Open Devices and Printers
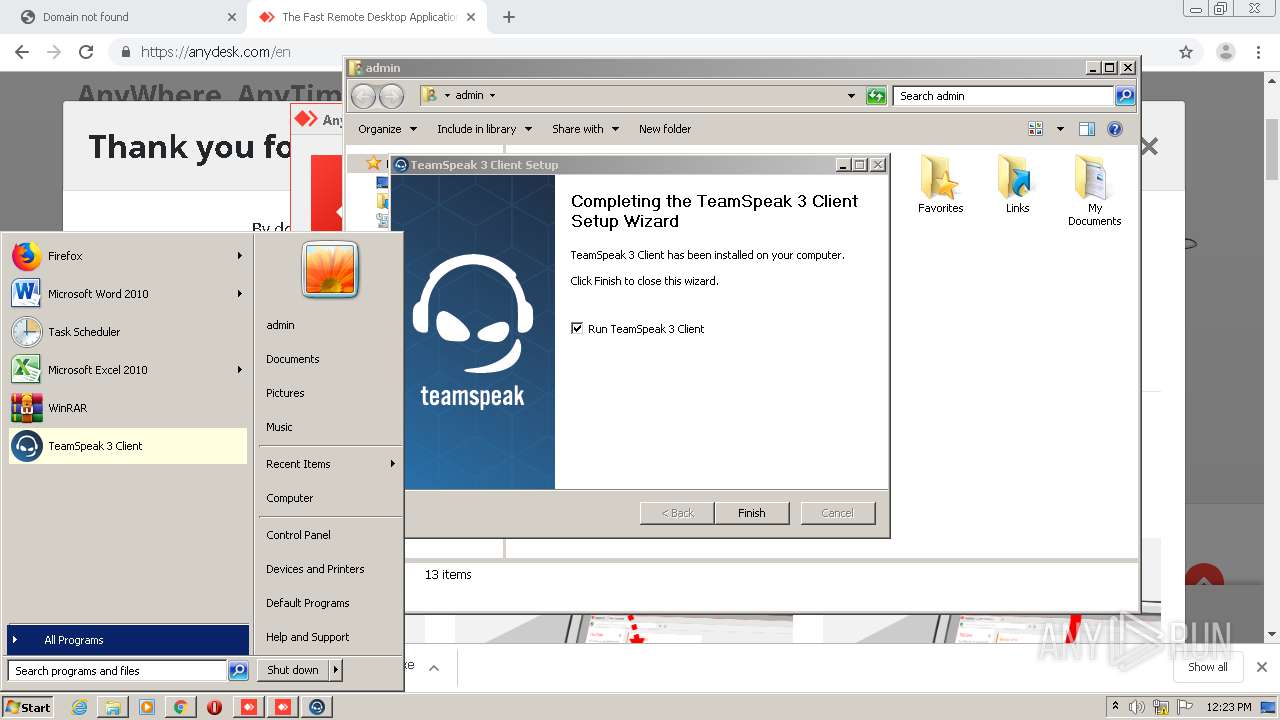 (315, 569)
